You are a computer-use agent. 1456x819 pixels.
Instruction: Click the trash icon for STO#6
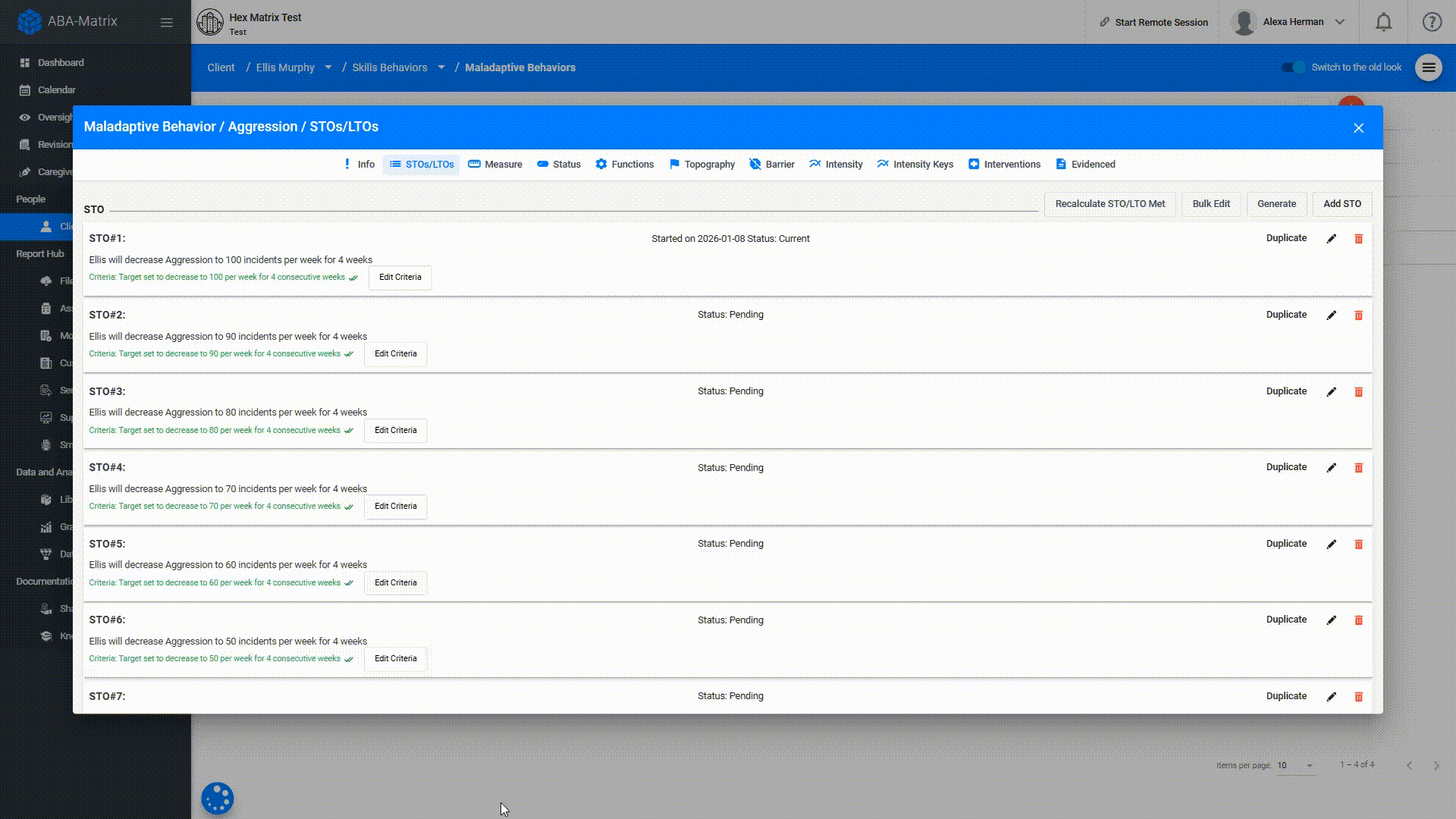(x=1358, y=620)
